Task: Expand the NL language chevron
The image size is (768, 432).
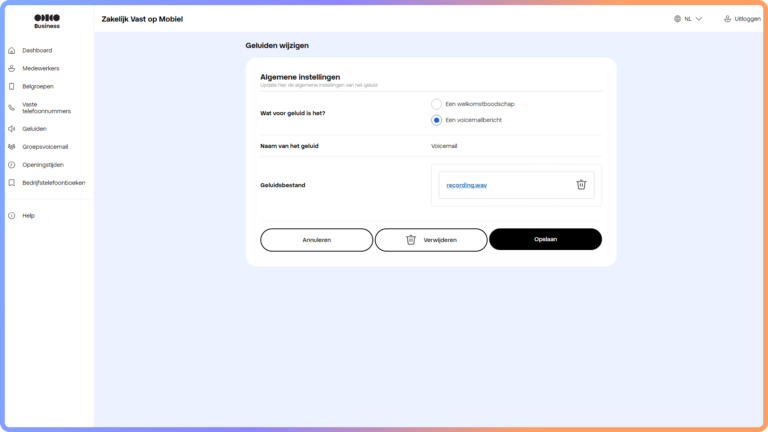Action: (699, 19)
